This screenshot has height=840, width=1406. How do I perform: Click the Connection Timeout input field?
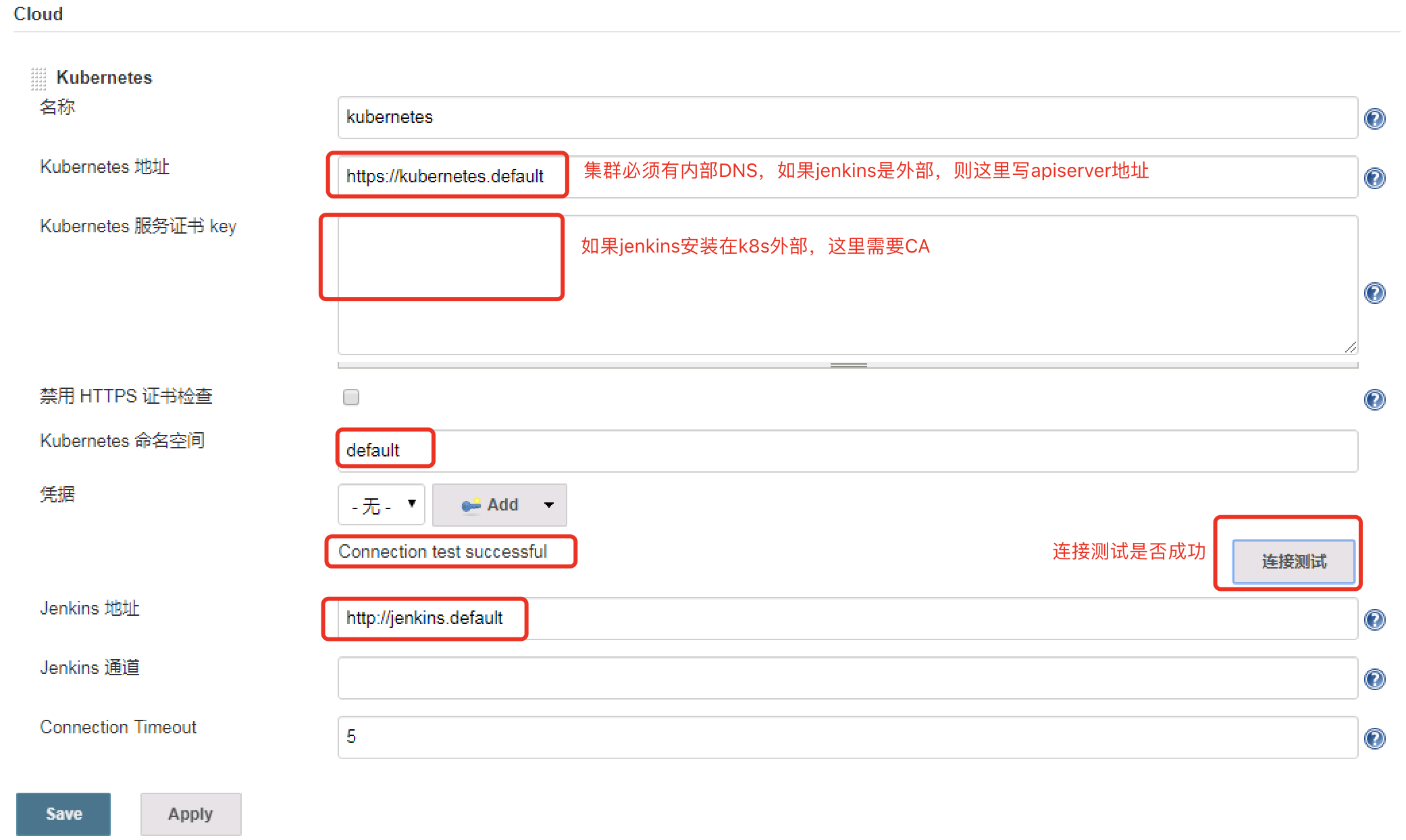(847, 737)
